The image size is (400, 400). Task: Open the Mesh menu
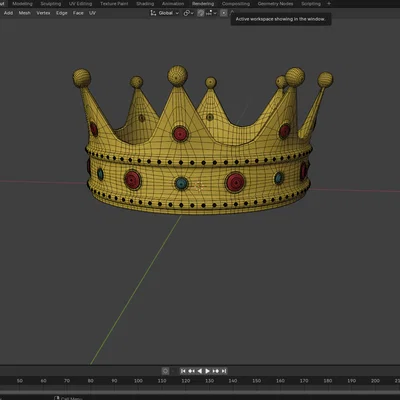coord(24,13)
